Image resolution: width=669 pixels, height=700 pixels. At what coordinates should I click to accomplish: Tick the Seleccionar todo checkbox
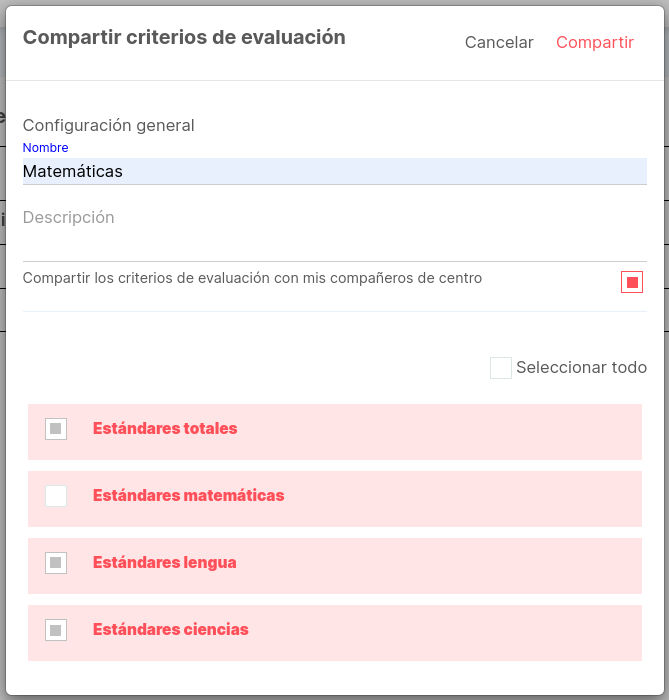pos(501,368)
